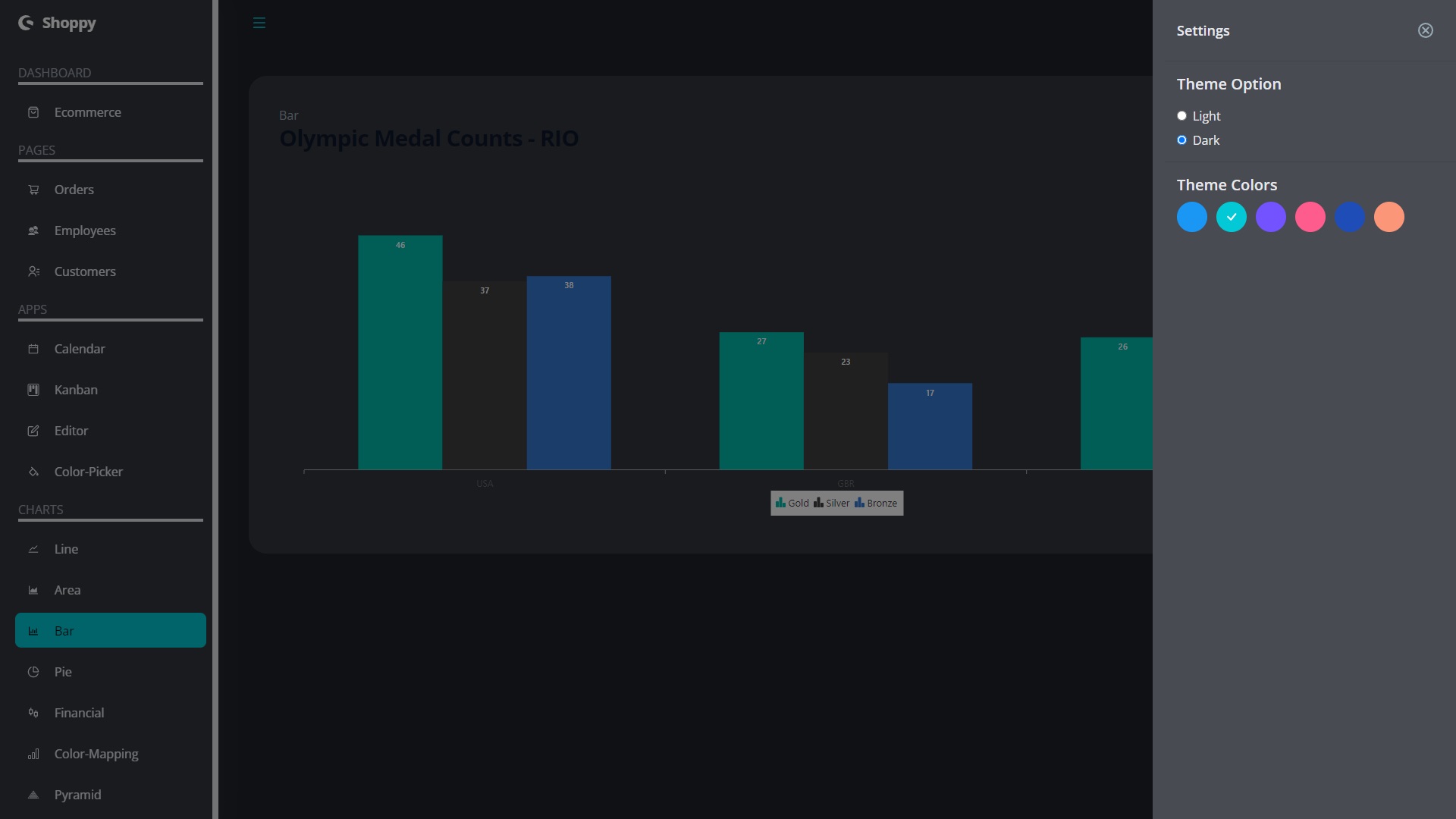Click the Orders cart icon
Viewport: 1456px width, 819px height.
click(33, 190)
